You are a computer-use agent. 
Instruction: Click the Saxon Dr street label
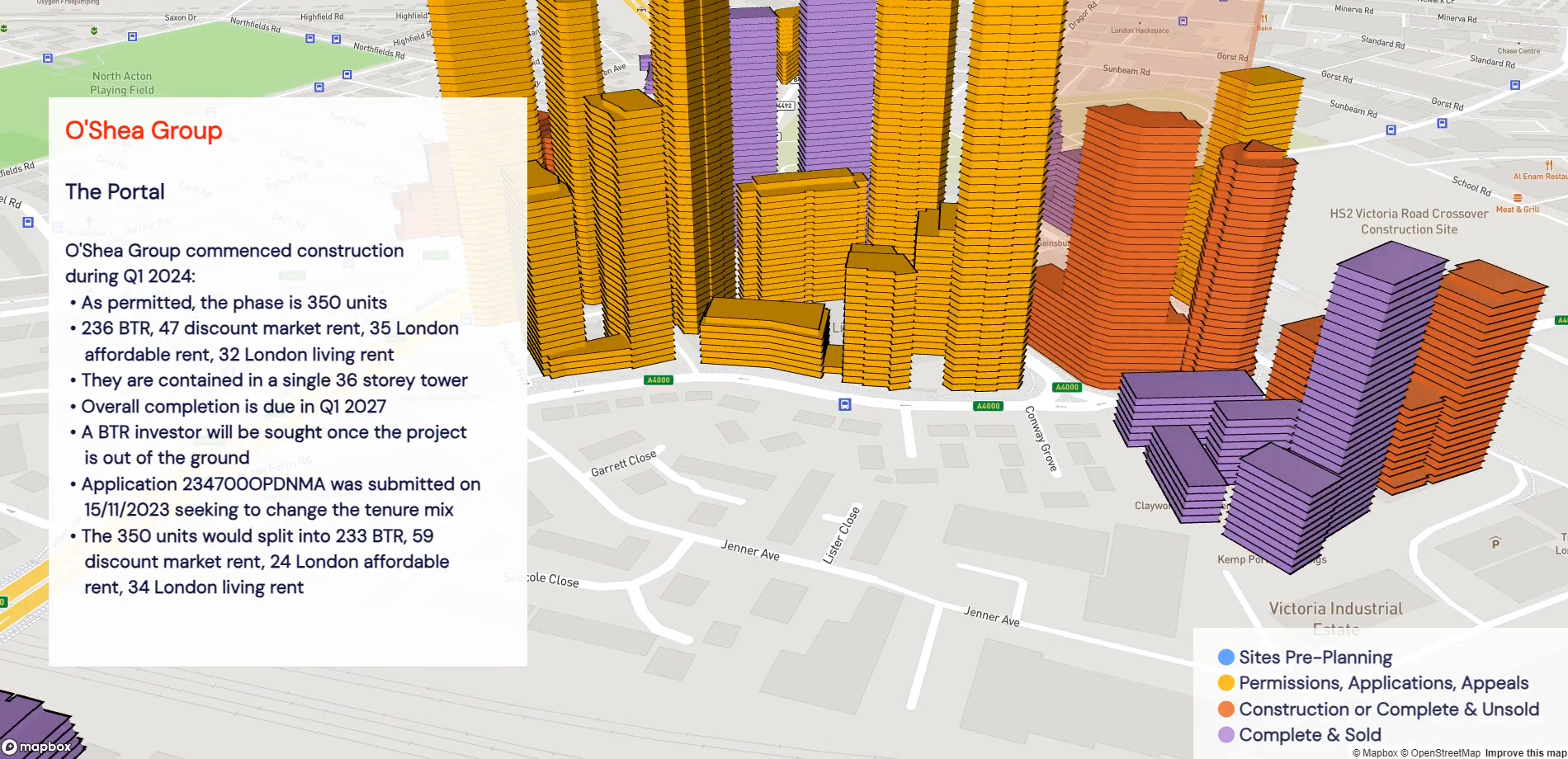click(x=181, y=17)
